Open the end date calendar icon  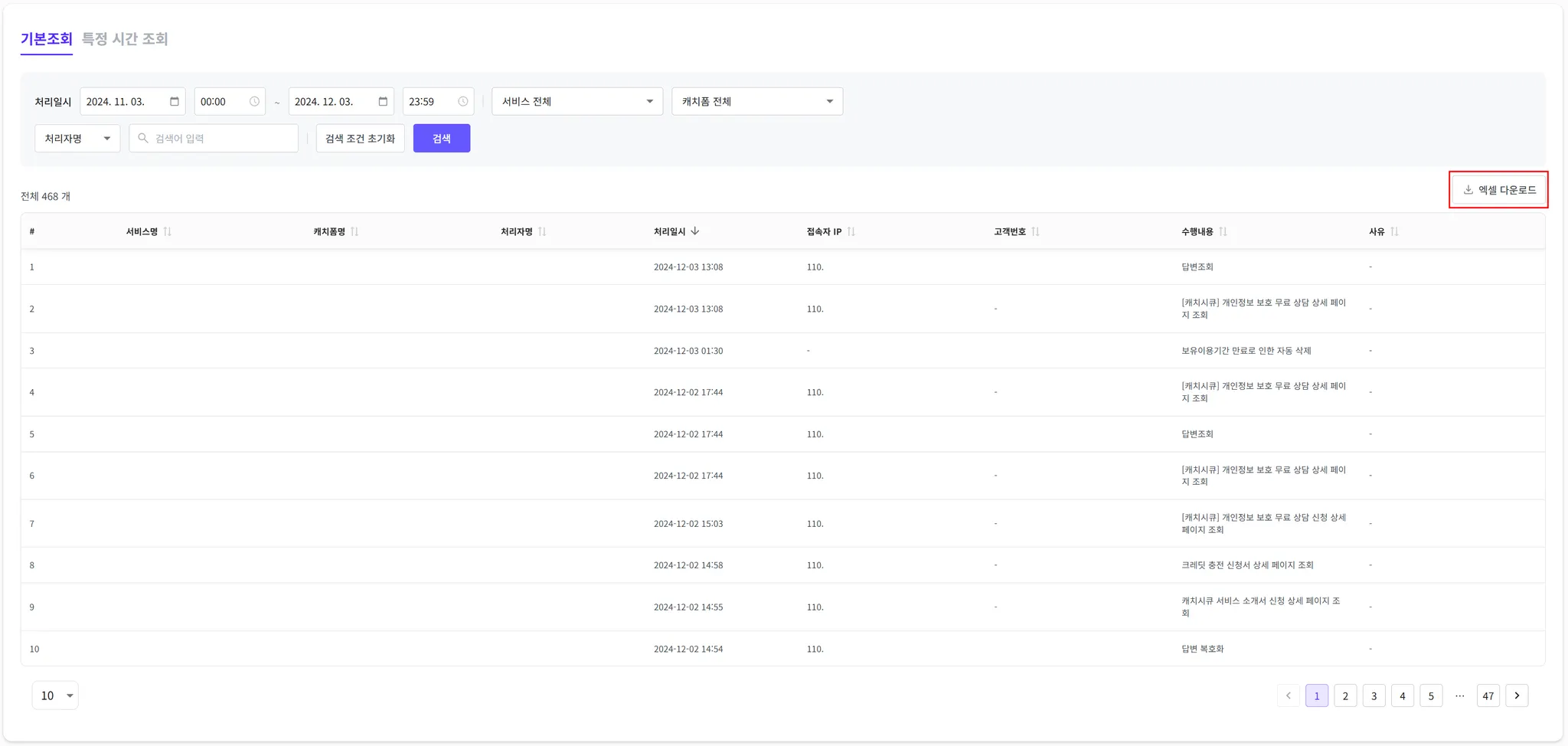[x=383, y=101]
